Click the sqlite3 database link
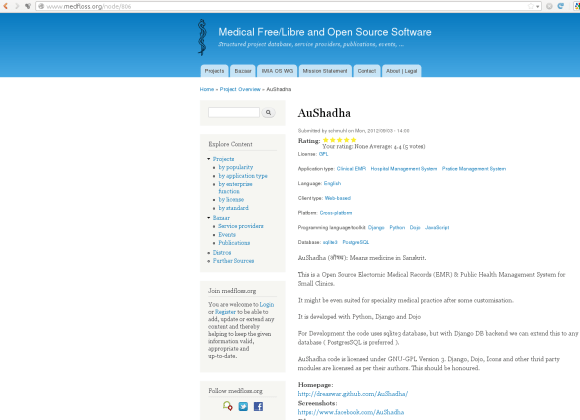The height and width of the screenshot is (420, 580). pyautogui.click(x=330, y=242)
